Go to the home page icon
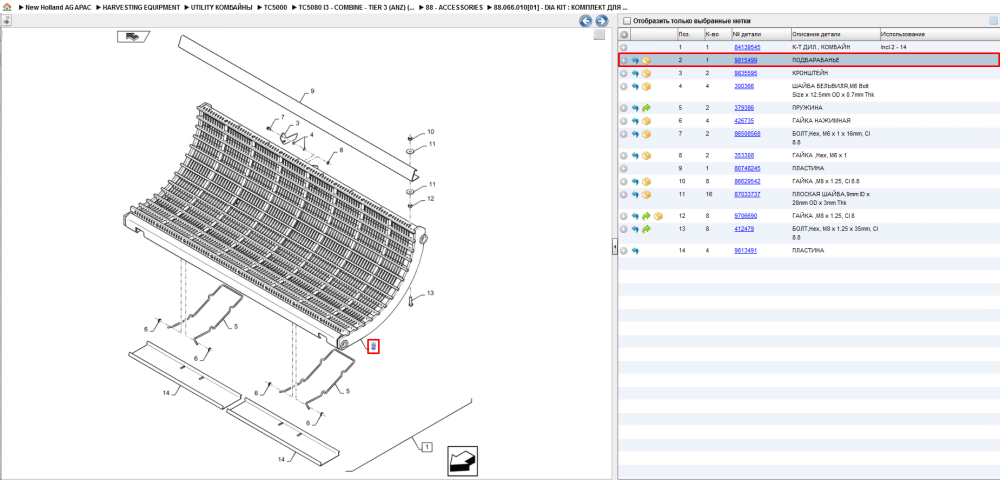Viewport: 1000px width, 480px height. 7,7
